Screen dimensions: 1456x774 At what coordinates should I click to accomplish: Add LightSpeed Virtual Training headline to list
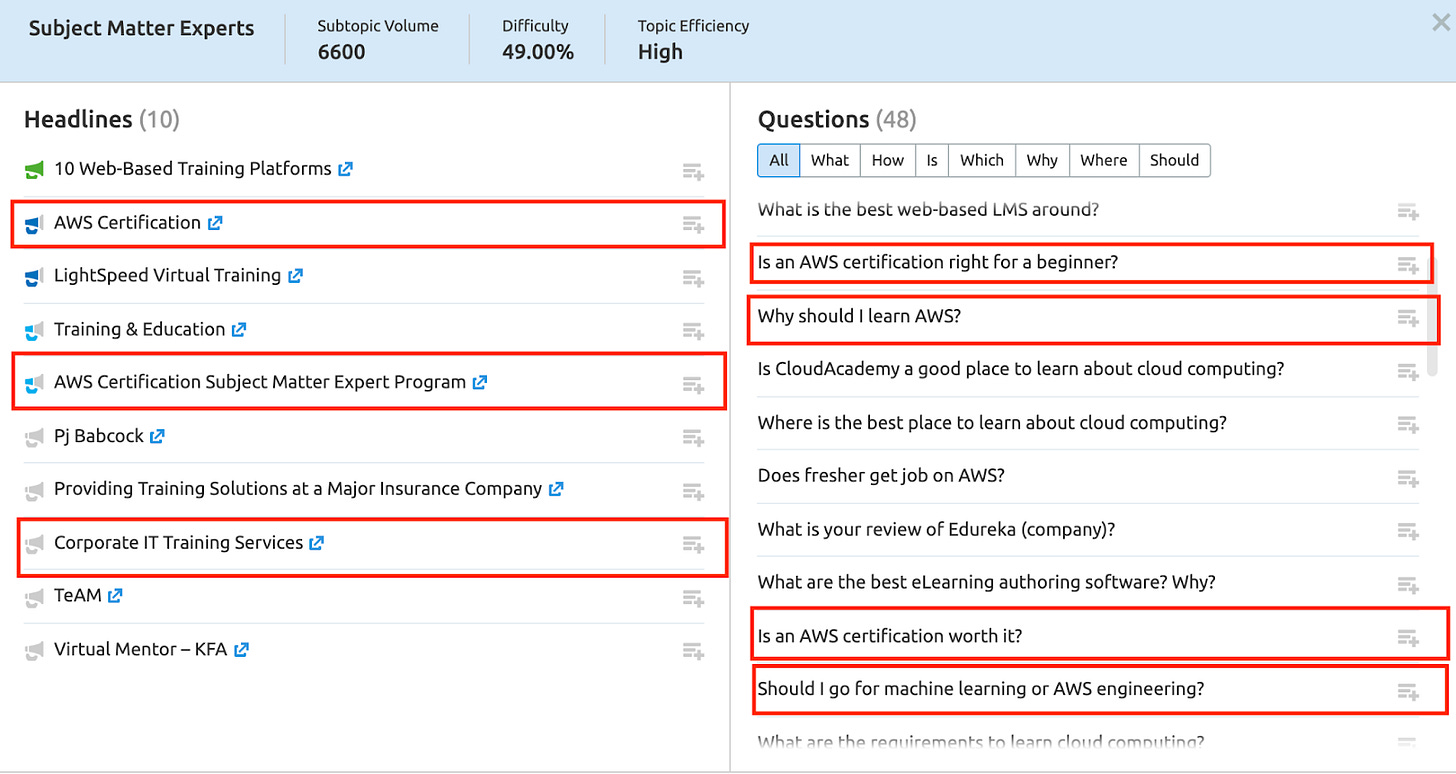tap(693, 277)
